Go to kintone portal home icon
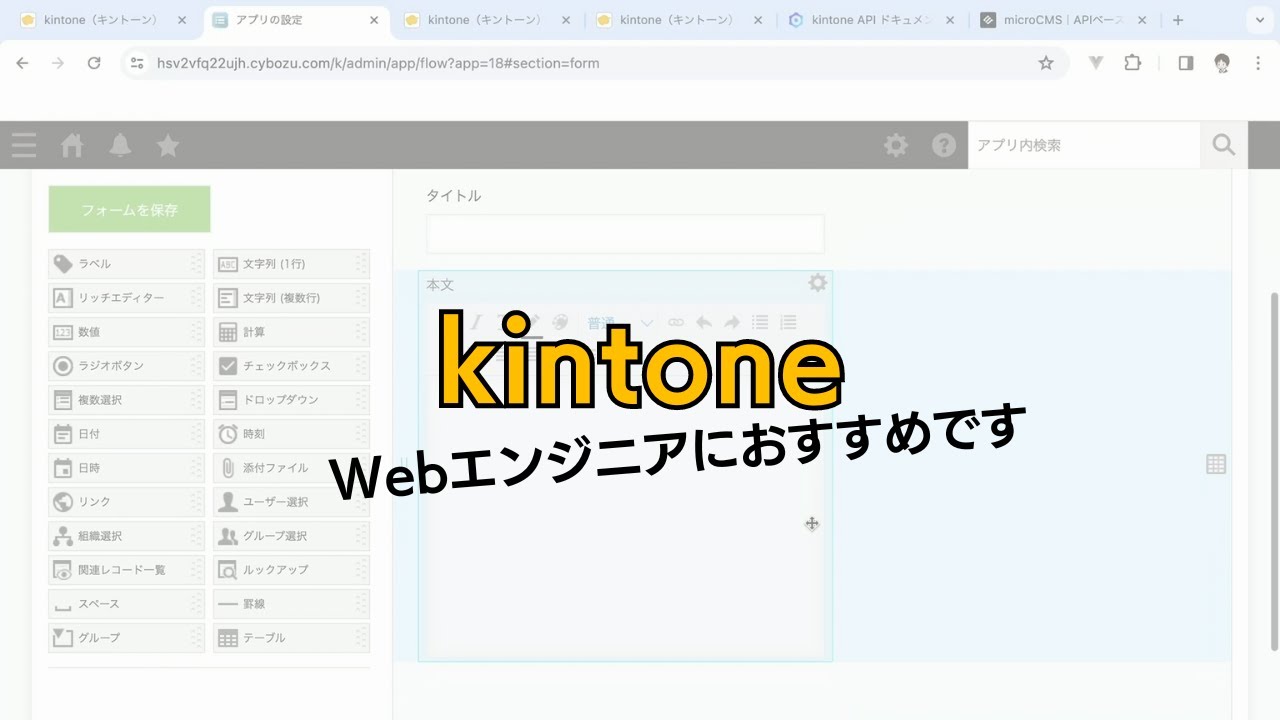This screenshot has width=1280, height=720. point(72,145)
